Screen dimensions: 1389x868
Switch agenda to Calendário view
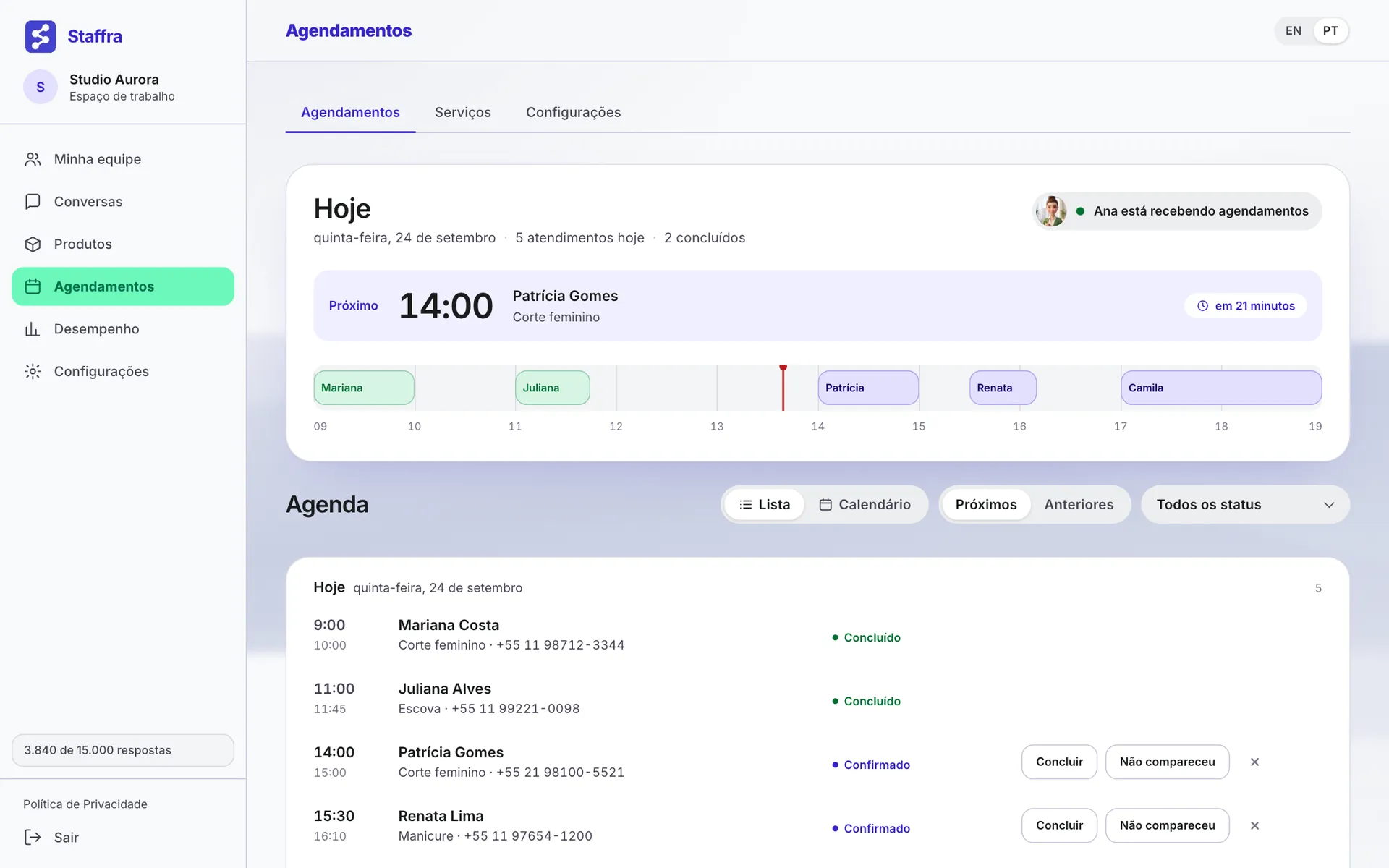pos(865,504)
